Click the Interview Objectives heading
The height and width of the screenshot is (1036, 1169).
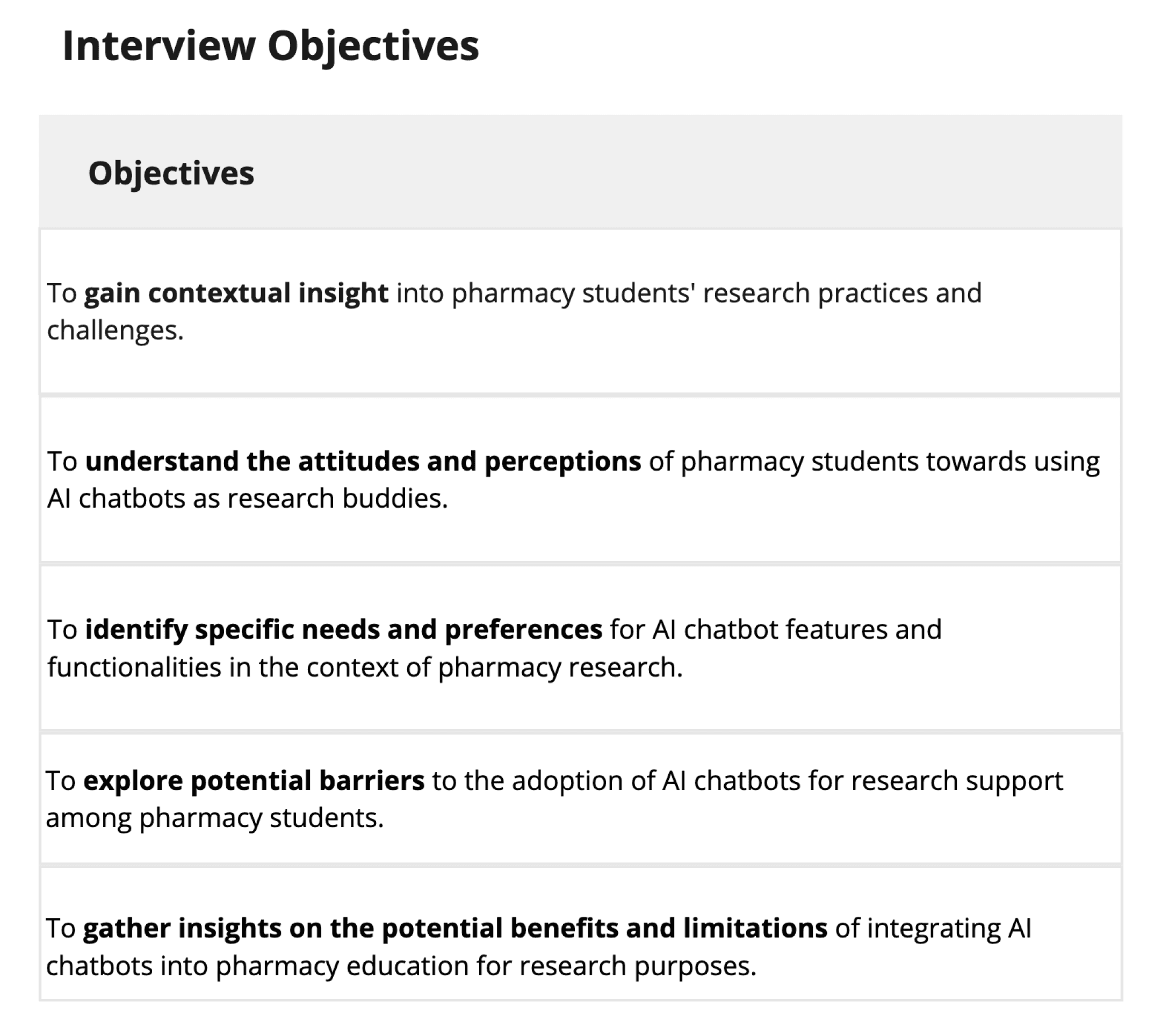pyautogui.click(x=271, y=47)
